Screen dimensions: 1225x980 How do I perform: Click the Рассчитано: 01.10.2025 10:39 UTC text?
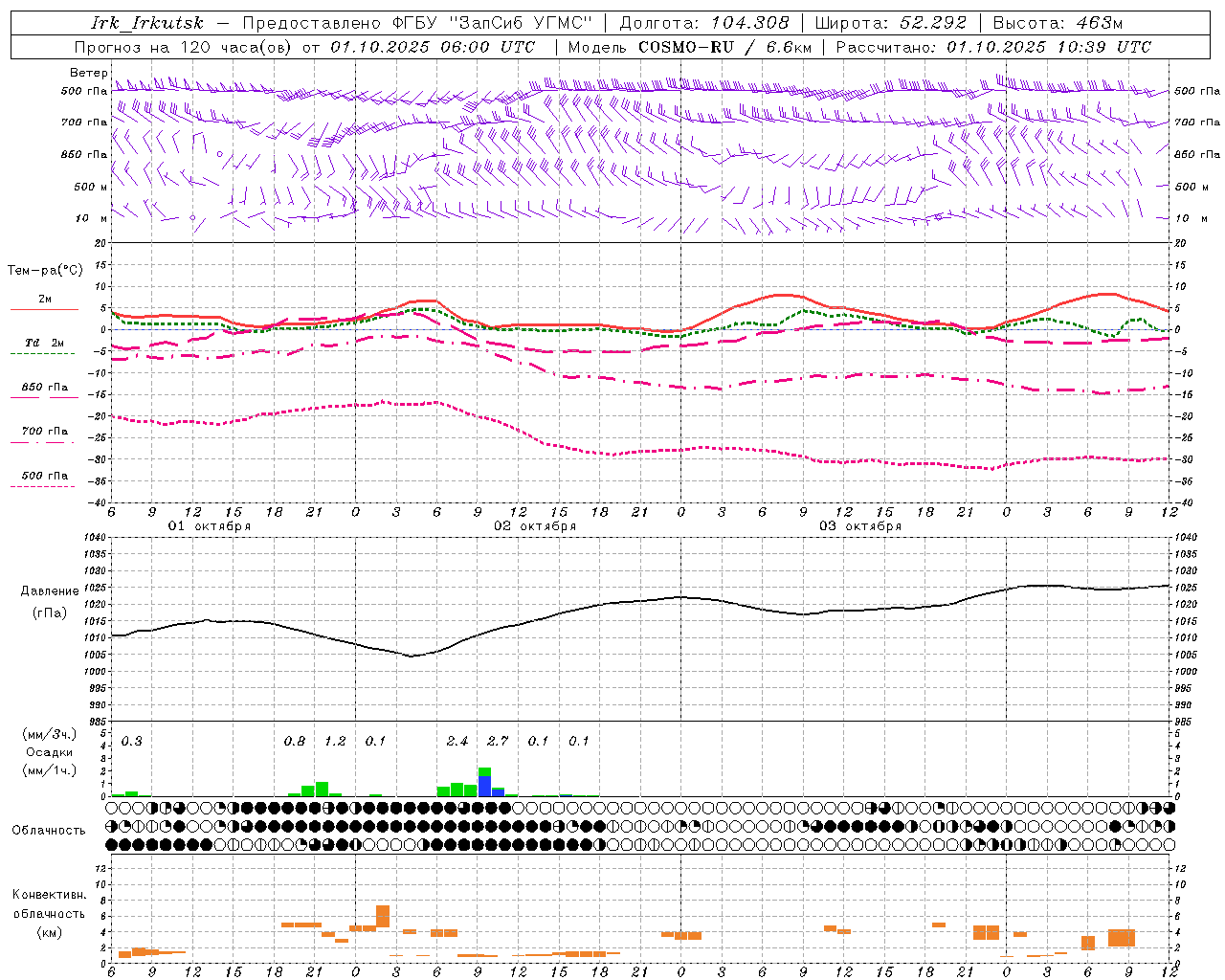click(x=993, y=47)
